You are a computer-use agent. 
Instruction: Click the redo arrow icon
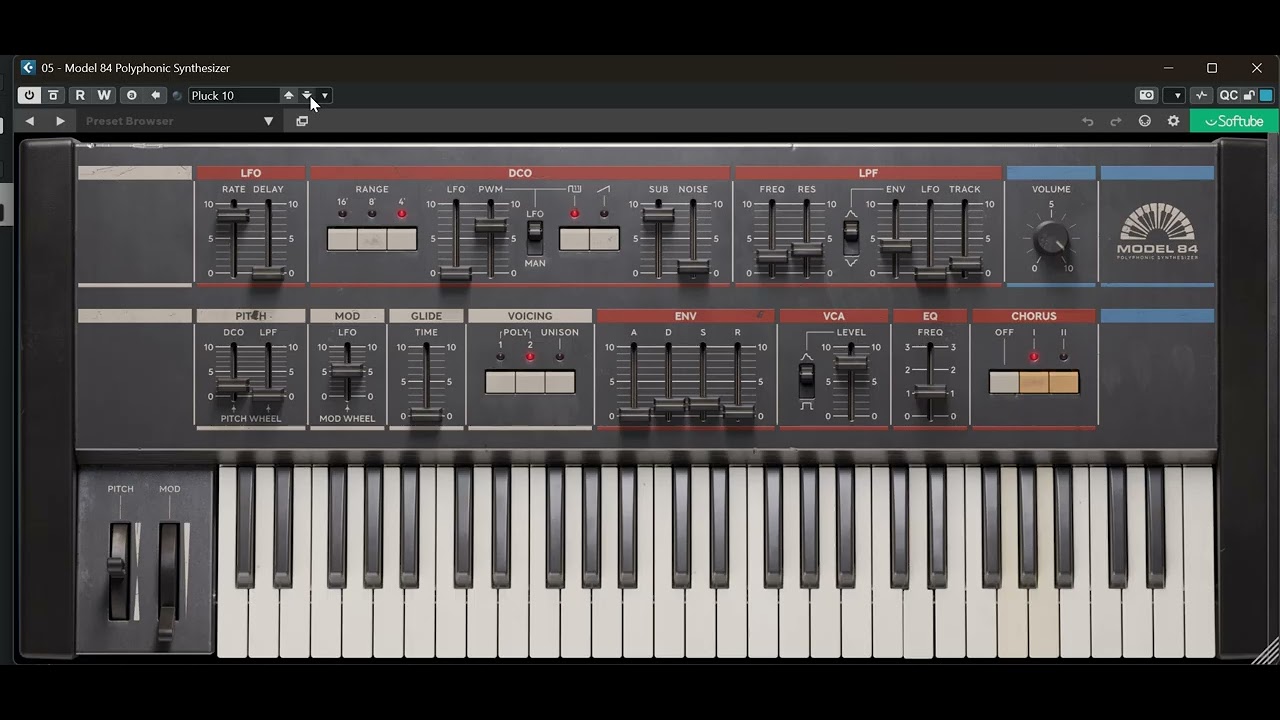click(1116, 121)
